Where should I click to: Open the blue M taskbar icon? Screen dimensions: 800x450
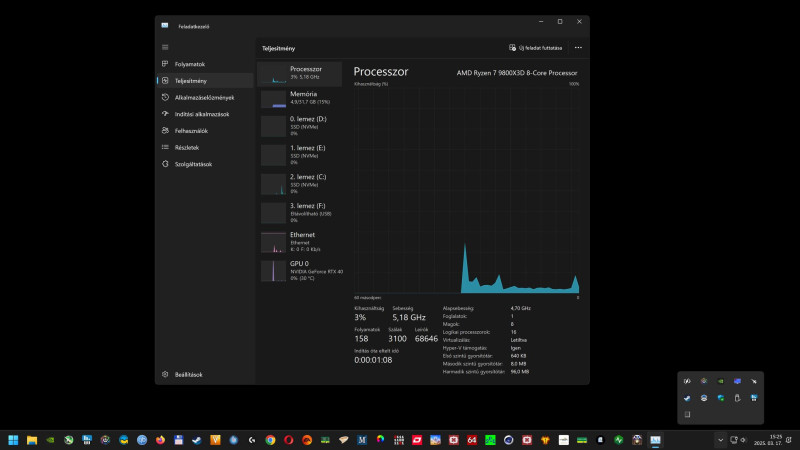[362, 440]
